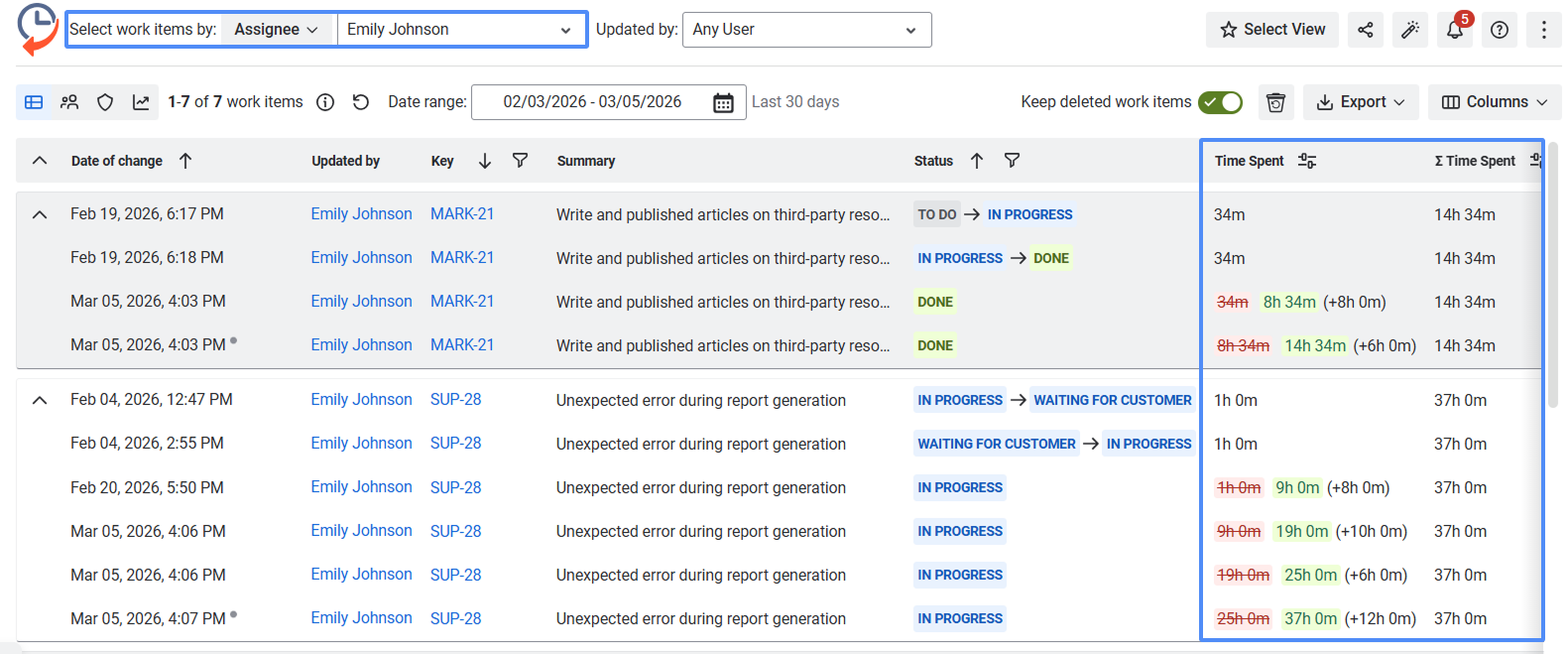1568x654 pixels.
Task: Click the info icon beside work items count
Action: pyautogui.click(x=325, y=102)
